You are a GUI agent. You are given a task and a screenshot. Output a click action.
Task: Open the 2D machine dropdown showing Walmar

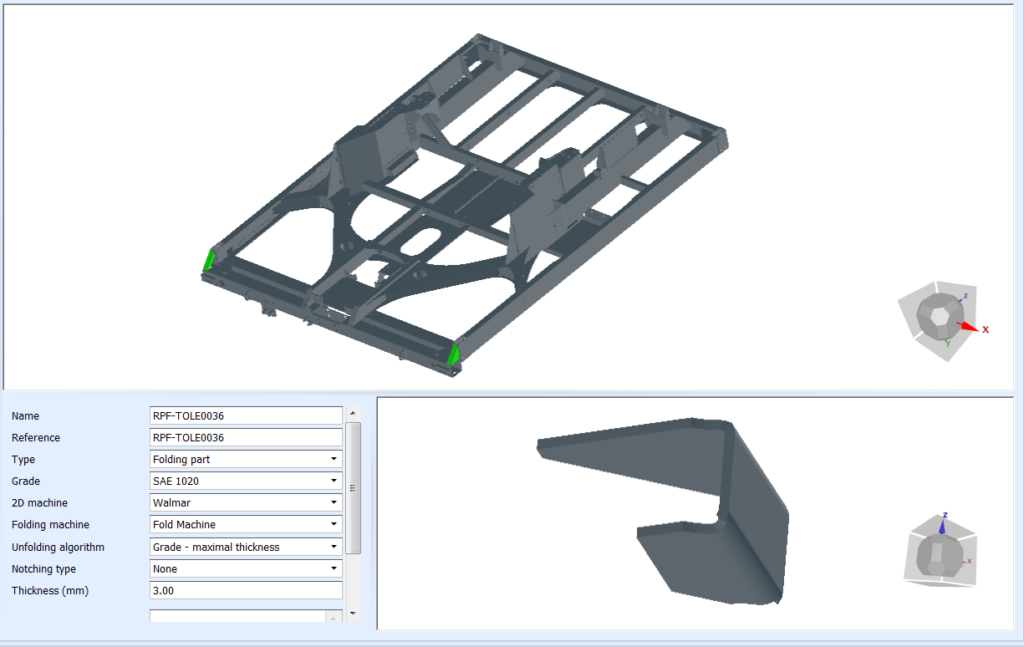pyautogui.click(x=334, y=502)
